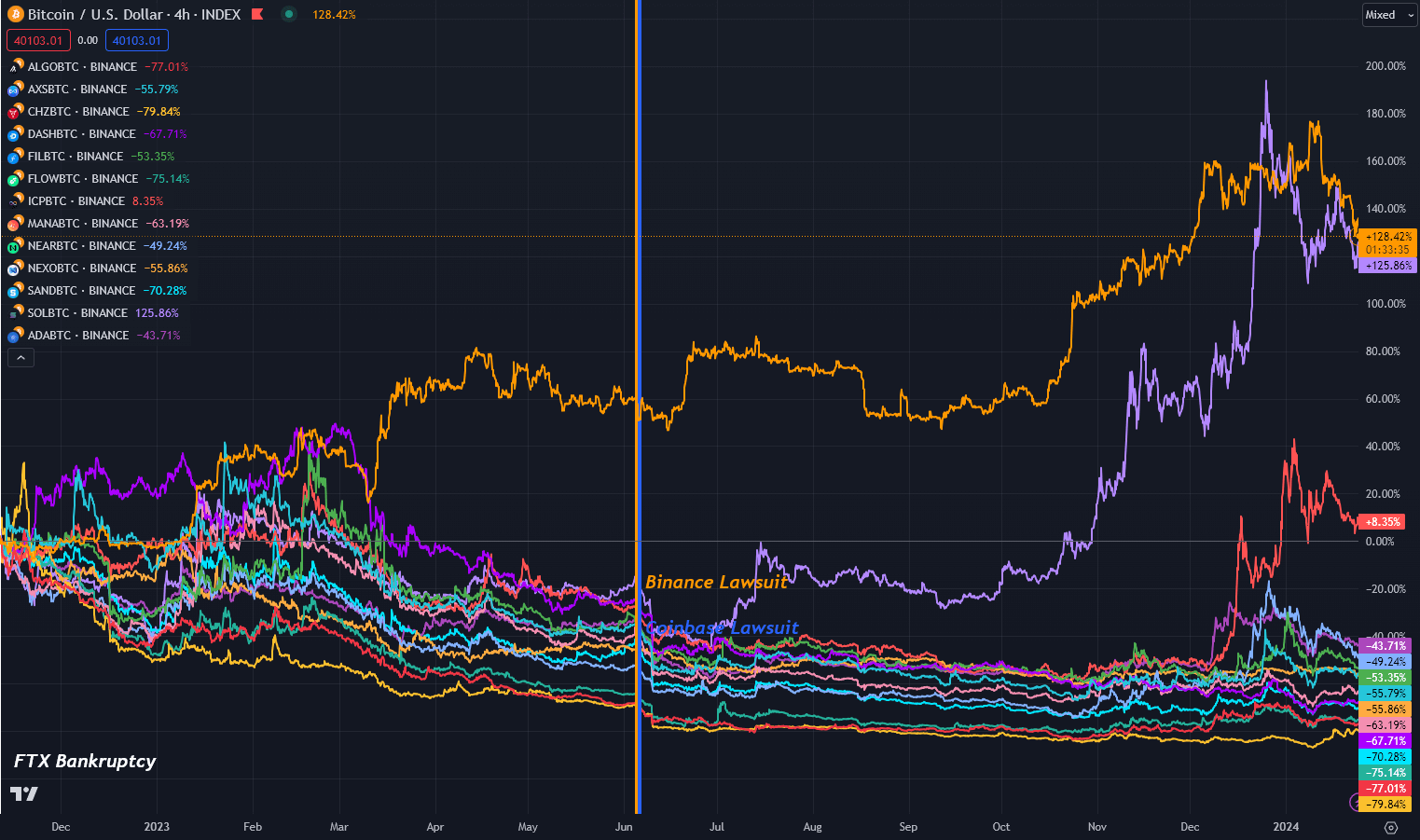
Task: Click the 01:33:35 bar countdown label
Action: coord(1388,250)
